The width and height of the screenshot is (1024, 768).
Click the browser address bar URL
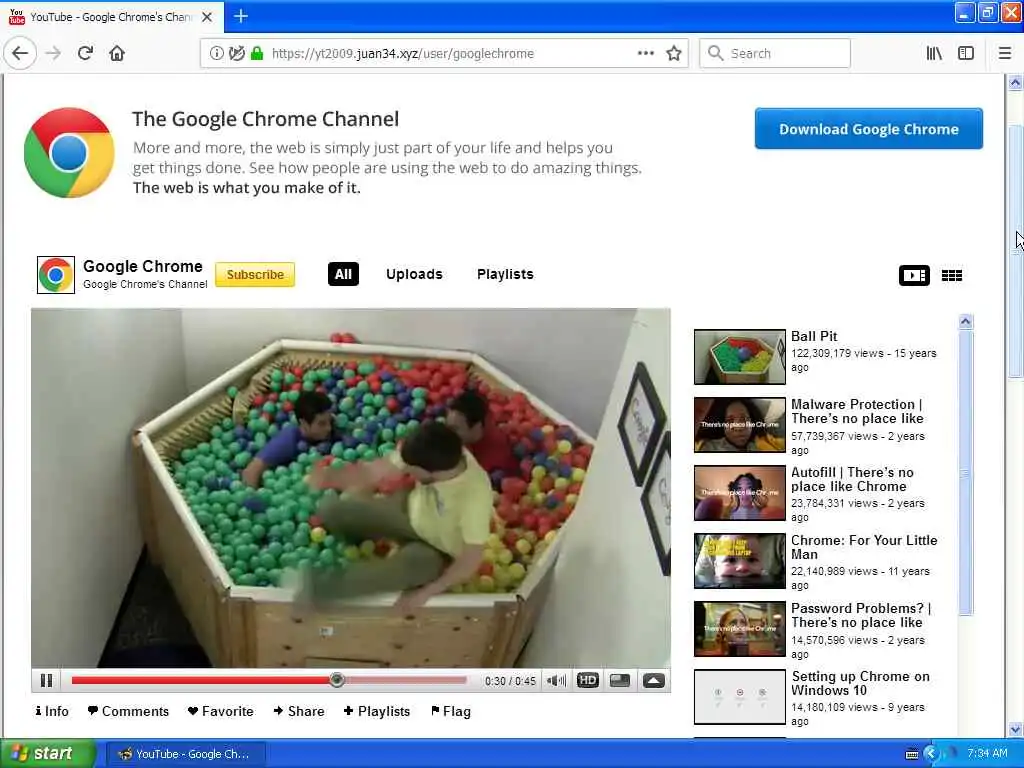[403, 54]
